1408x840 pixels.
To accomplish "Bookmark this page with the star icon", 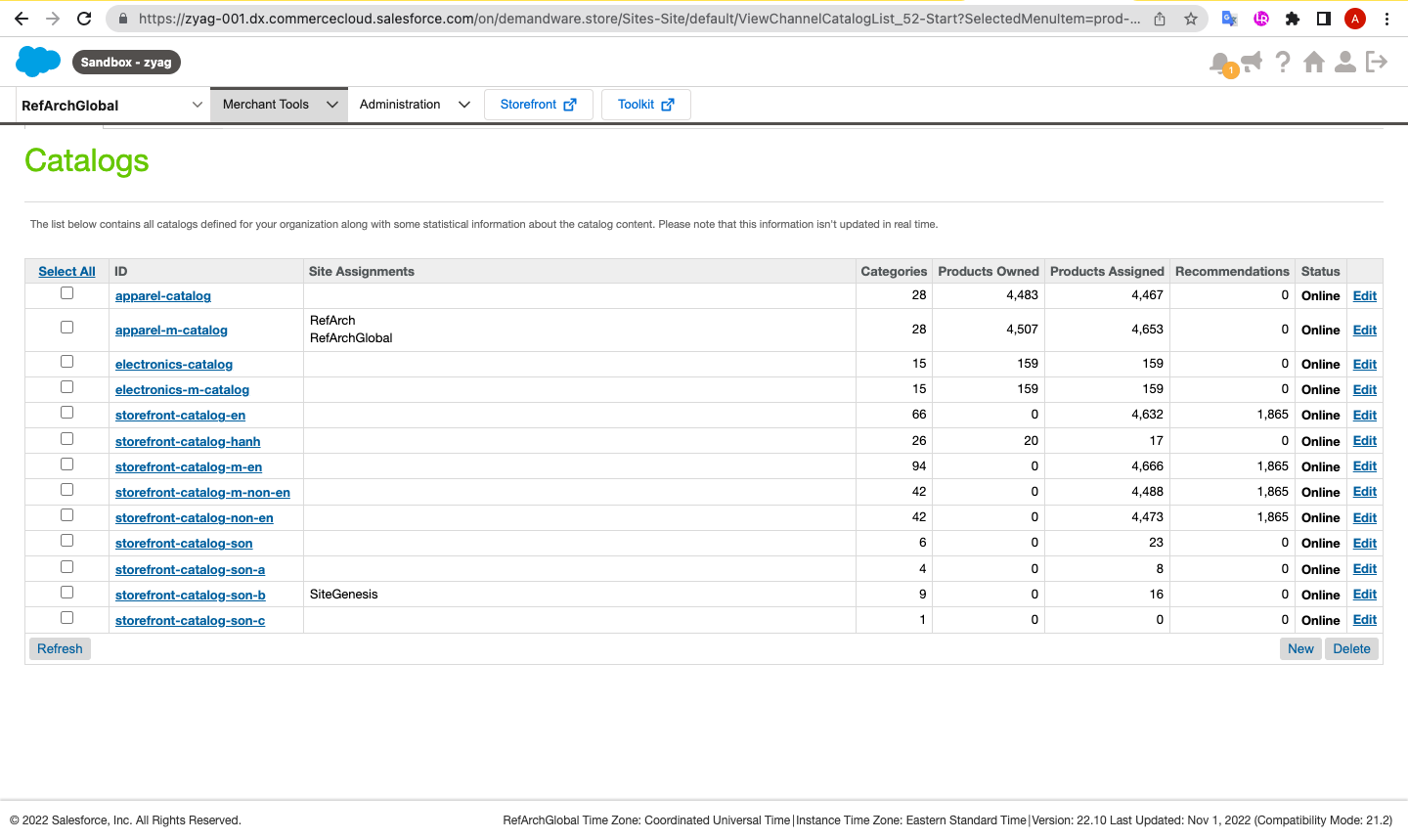I will [1191, 19].
